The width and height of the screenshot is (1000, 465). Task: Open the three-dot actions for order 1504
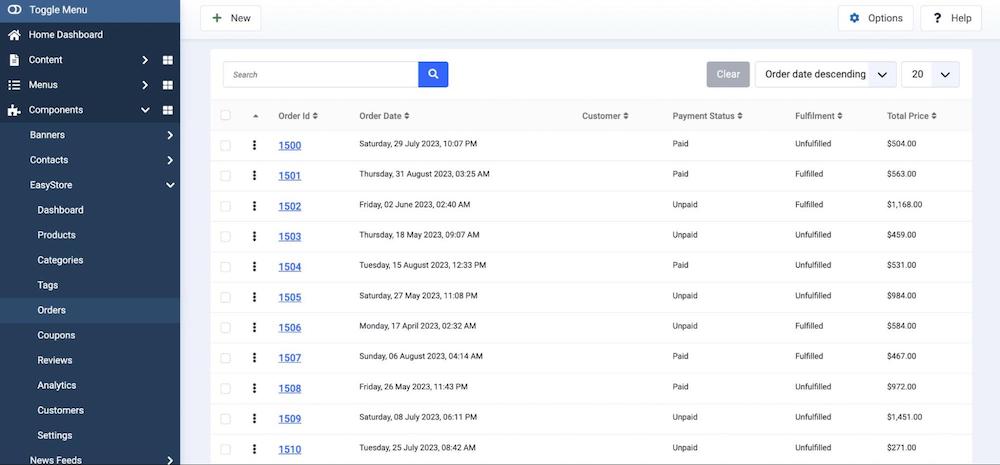point(254,267)
